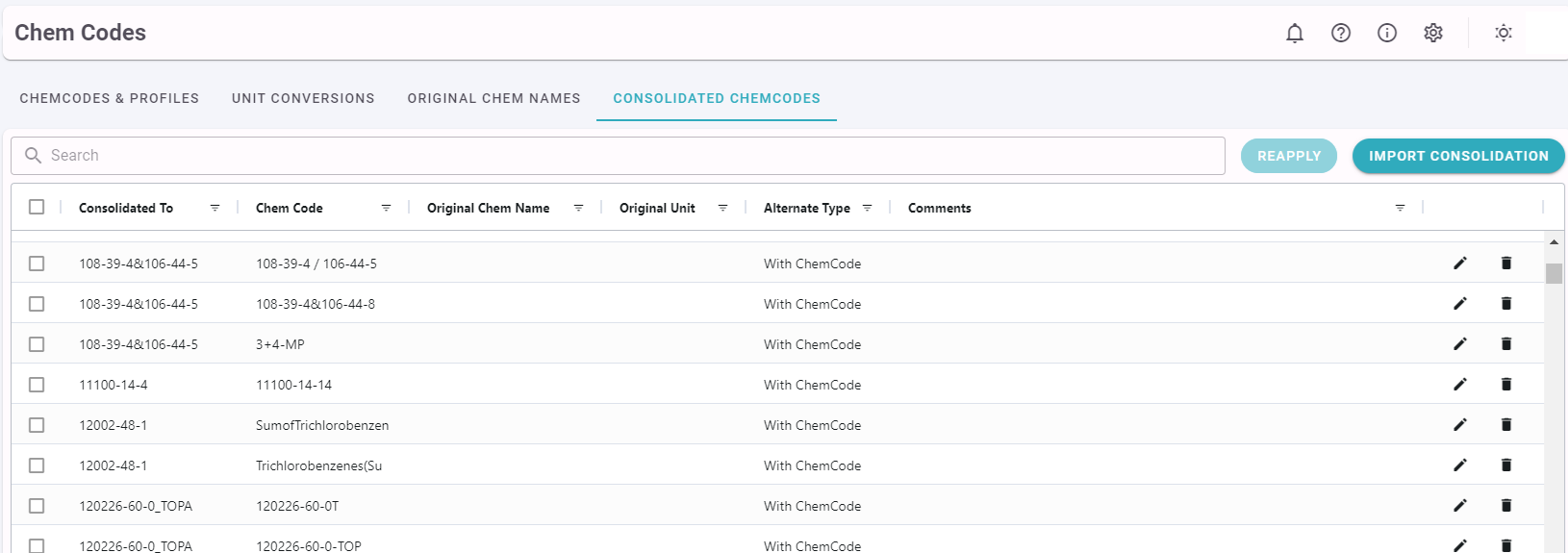Click the Reapply button
Image resolution: width=1568 pixels, height=553 pixels.
click(1289, 156)
